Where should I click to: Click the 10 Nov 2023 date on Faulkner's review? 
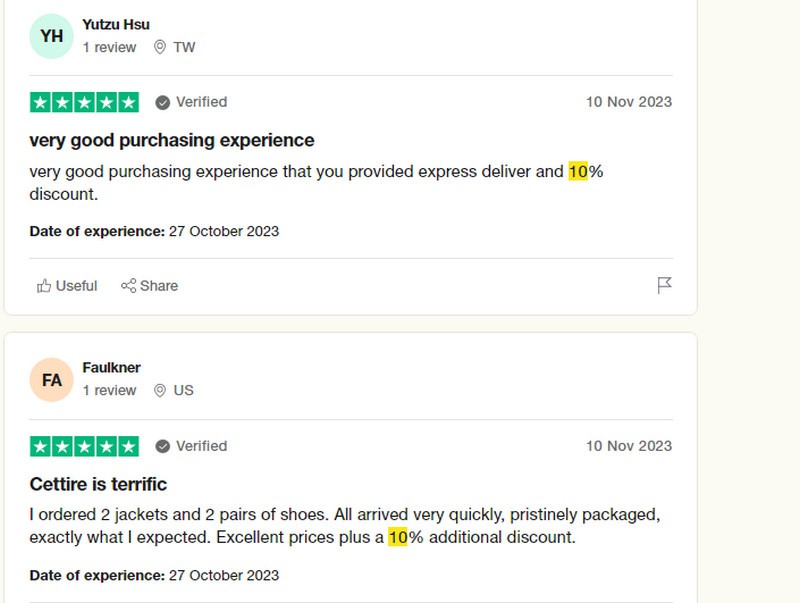(x=629, y=446)
